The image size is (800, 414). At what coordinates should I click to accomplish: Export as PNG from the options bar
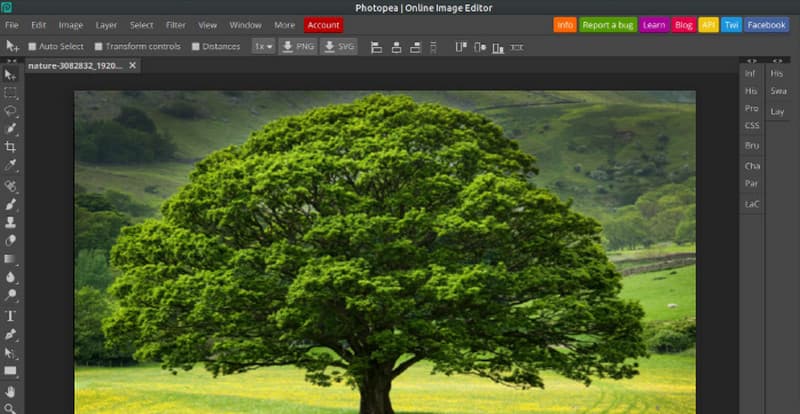[x=297, y=46]
